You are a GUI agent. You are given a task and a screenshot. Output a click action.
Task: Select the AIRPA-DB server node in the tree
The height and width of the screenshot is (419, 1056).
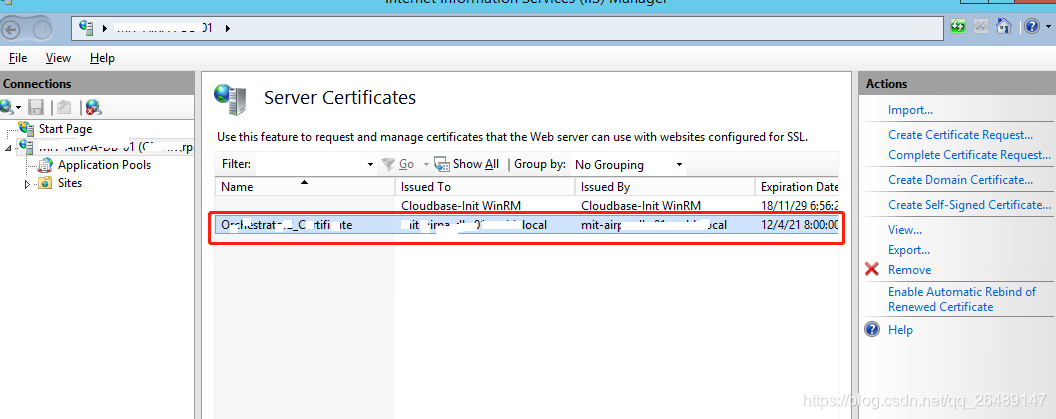click(x=116, y=146)
